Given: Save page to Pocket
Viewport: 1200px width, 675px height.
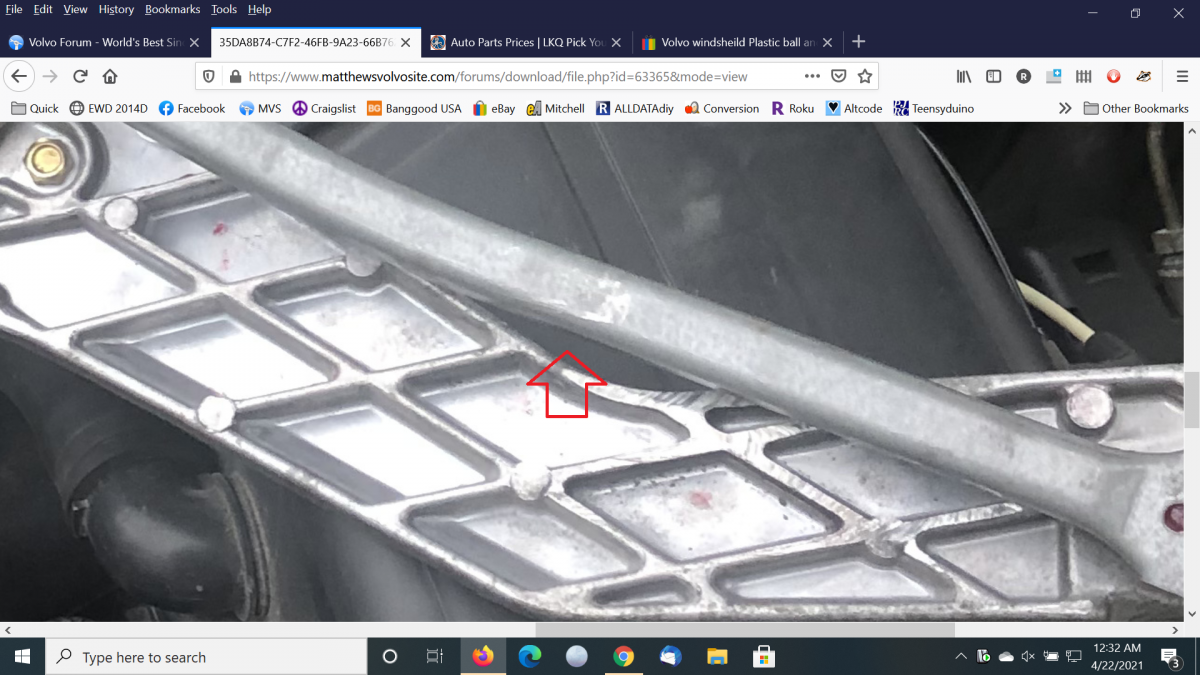Looking at the screenshot, I should pyautogui.click(x=839, y=76).
